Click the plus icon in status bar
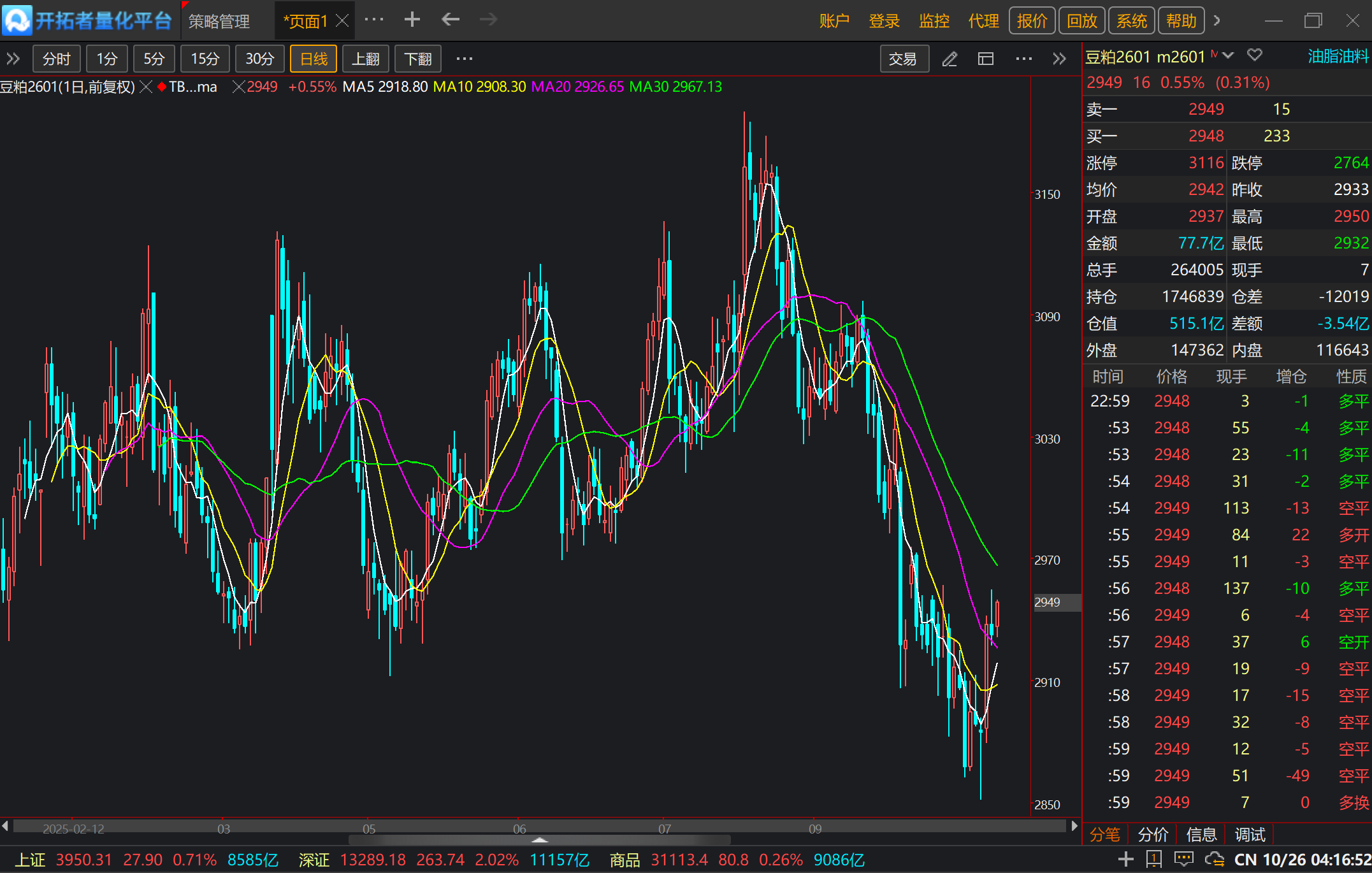Screen dimensions: 1372x873 [x=1125, y=859]
